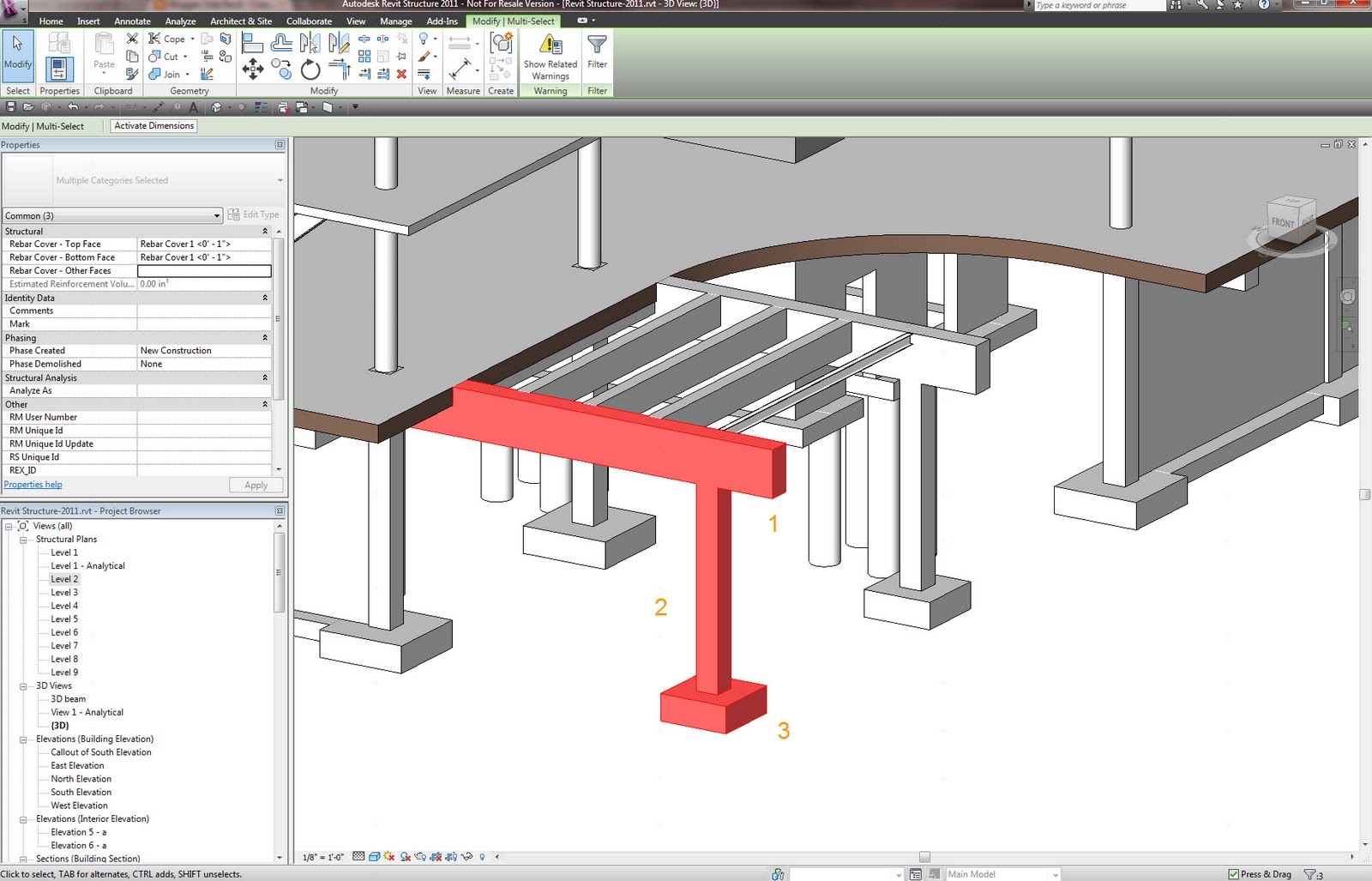Click the Apply button in Properties
The height and width of the screenshot is (881, 1372).
pyautogui.click(x=255, y=485)
